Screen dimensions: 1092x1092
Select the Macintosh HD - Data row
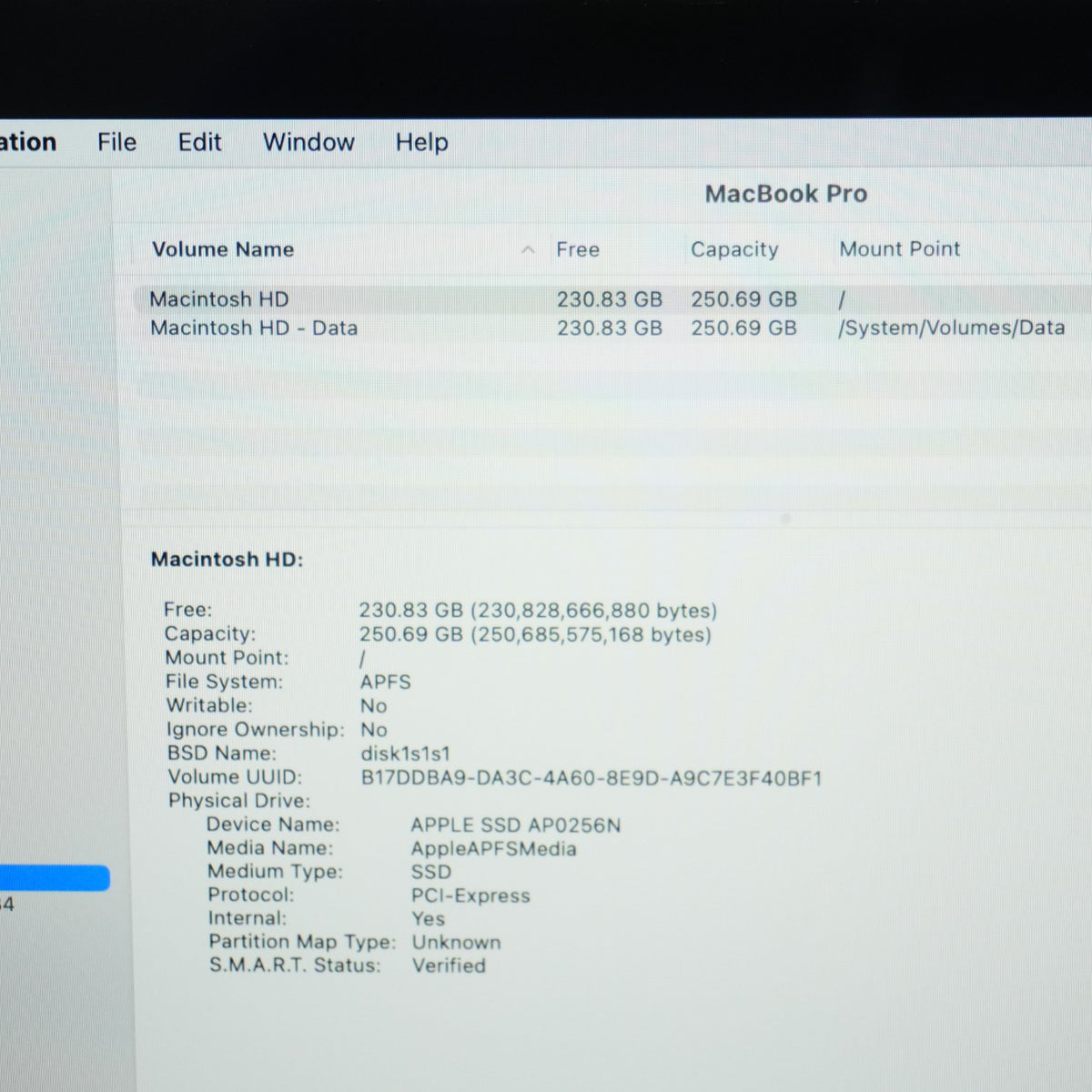click(x=612, y=328)
